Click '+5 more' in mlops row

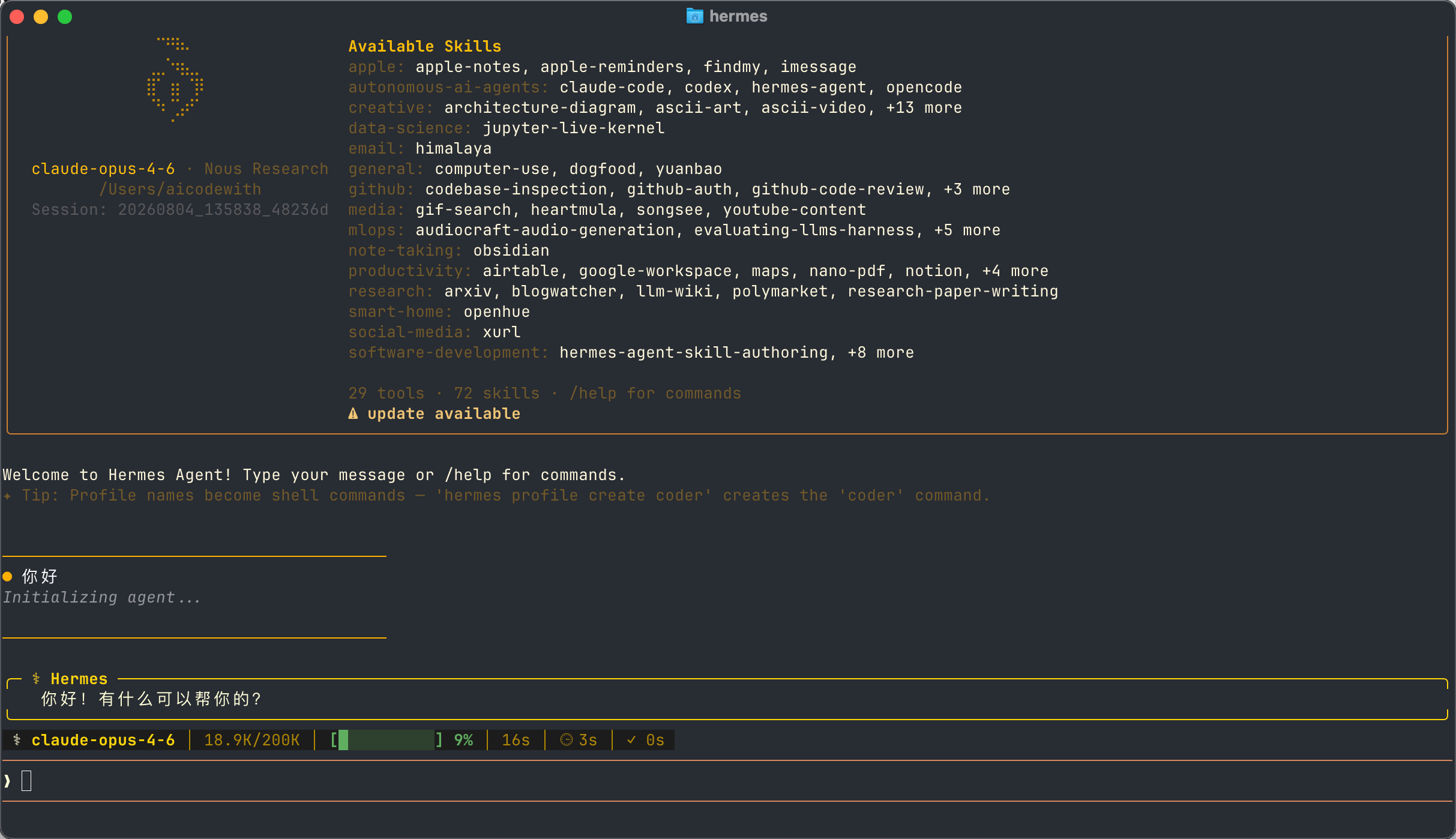click(967, 230)
